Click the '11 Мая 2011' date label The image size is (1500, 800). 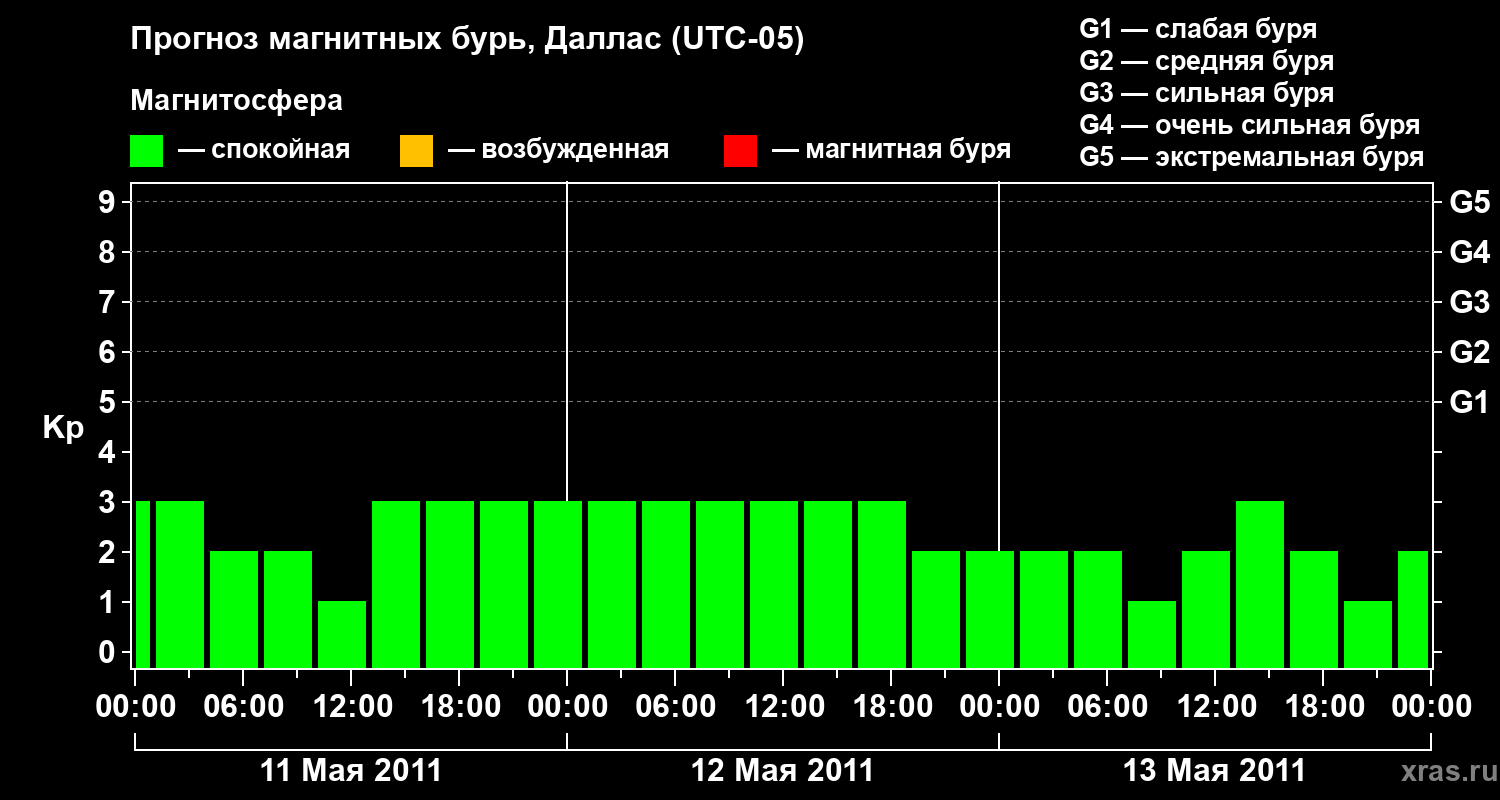350,770
